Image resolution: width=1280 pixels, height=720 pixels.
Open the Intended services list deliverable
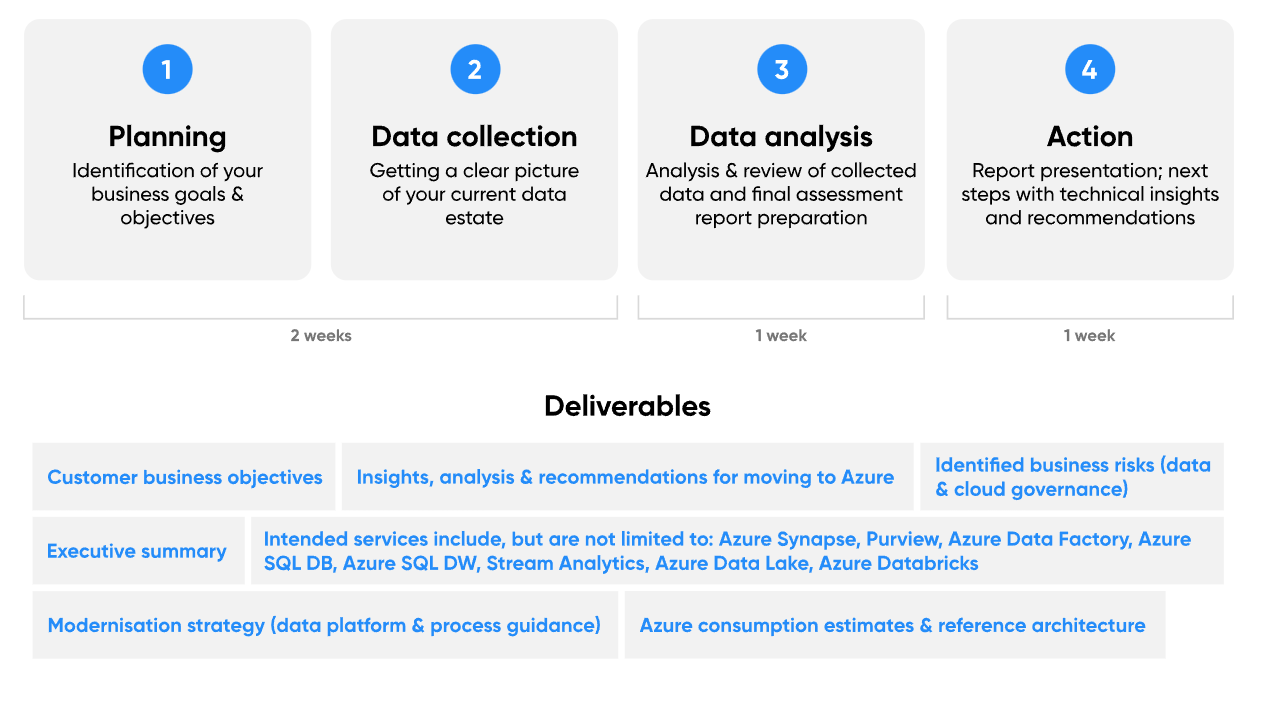(727, 551)
